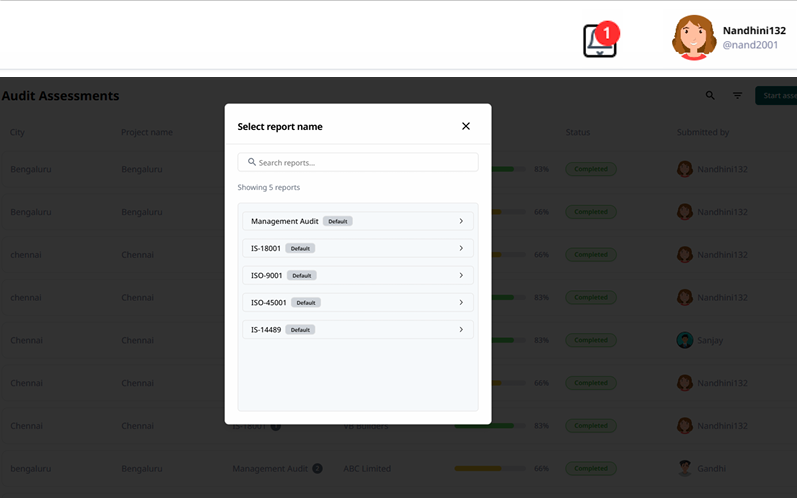Type in the Search reports input field
Viewport: 797px width, 498px height.
click(x=365, y=162)
